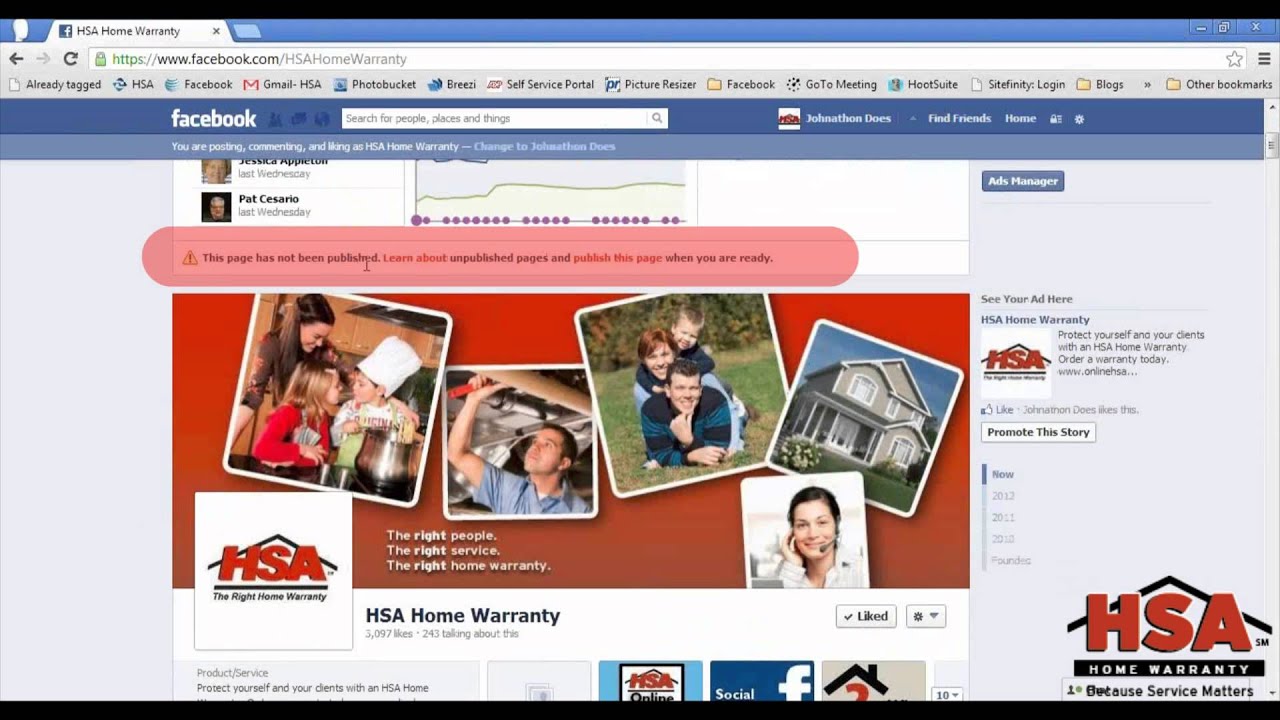Jump to 2011 on the timeline
The image size is (1280, 720).
pyautogui.click(x=1002, y=518)
